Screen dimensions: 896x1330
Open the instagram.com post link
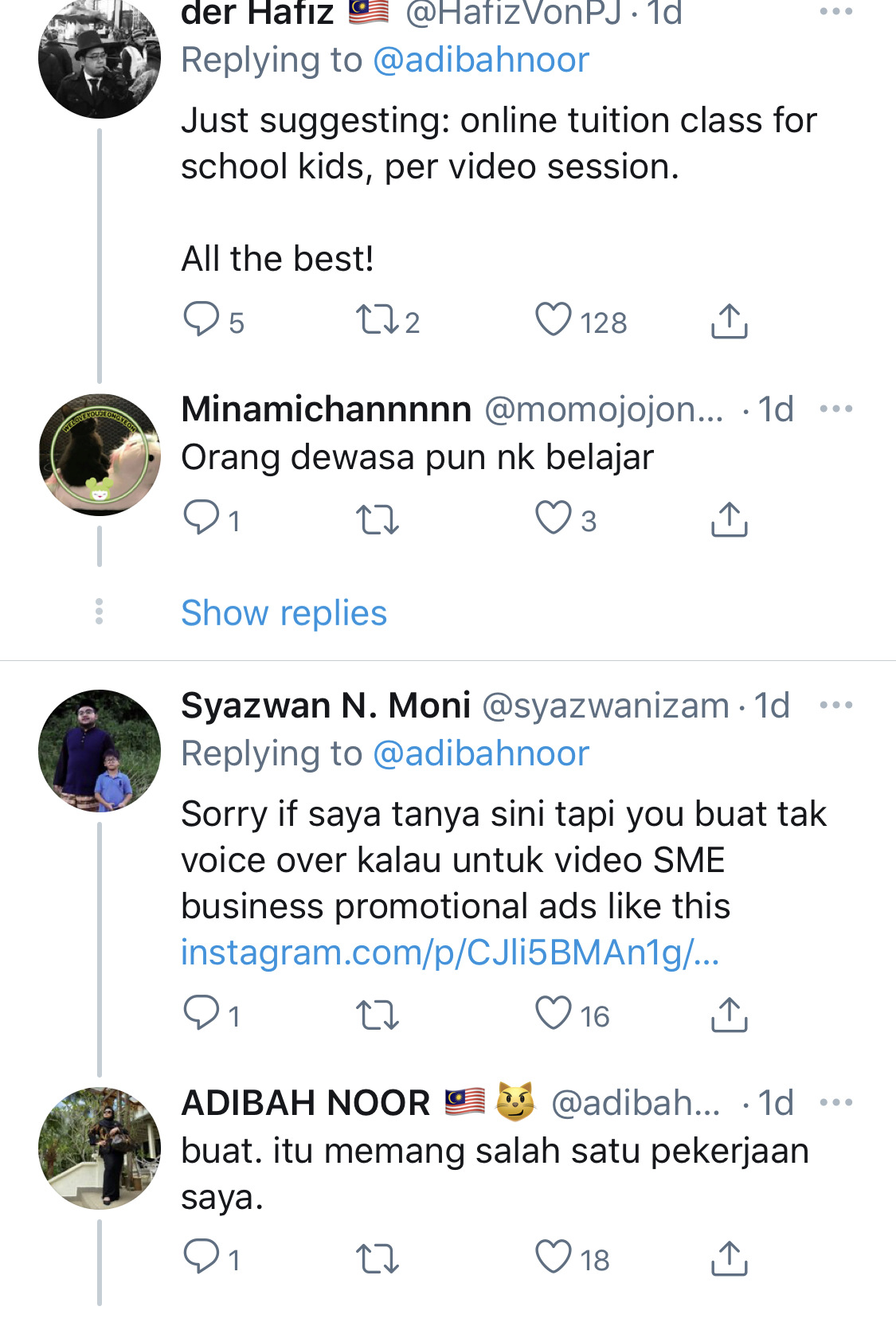pyautogui.click(x=450, y=953)
